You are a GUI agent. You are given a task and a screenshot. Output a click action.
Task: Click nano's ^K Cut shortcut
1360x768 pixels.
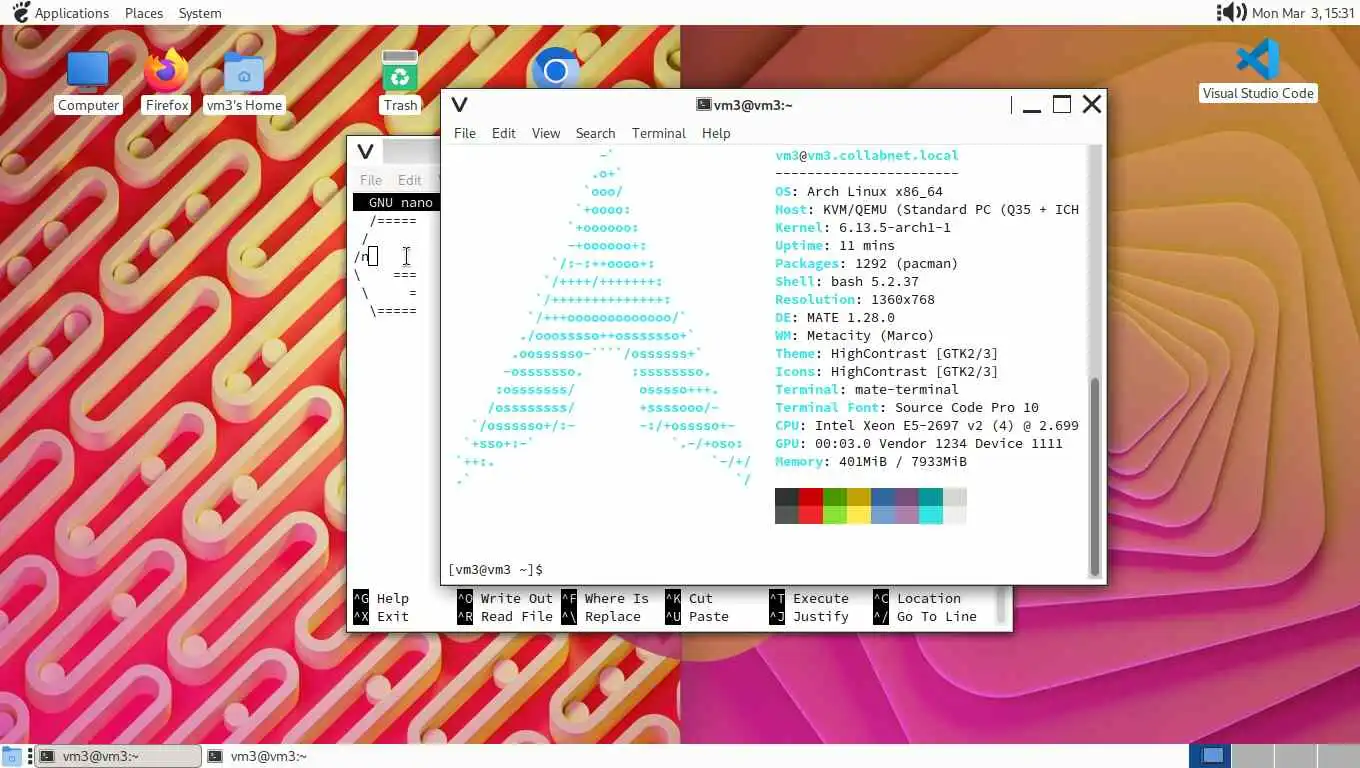pyautogui.click(x=689, y=598)
